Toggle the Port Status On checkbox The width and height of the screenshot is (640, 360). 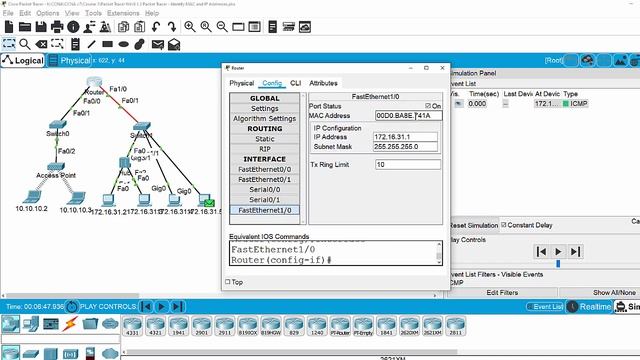tap(428, 106)
